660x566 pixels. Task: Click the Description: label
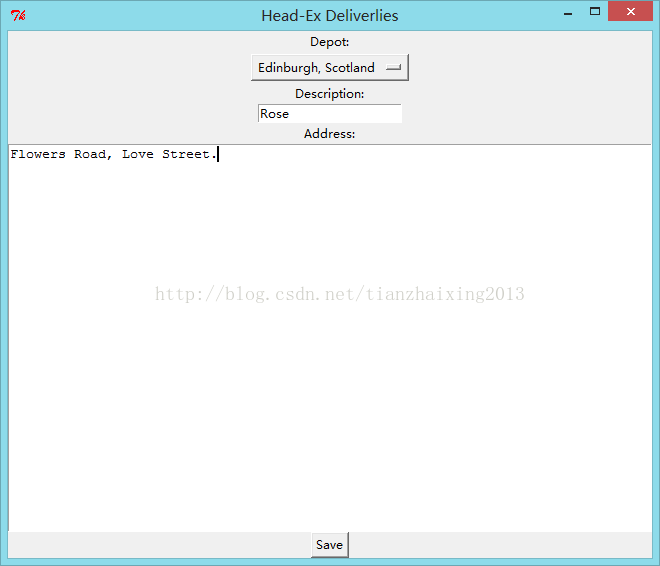(329, 94)
